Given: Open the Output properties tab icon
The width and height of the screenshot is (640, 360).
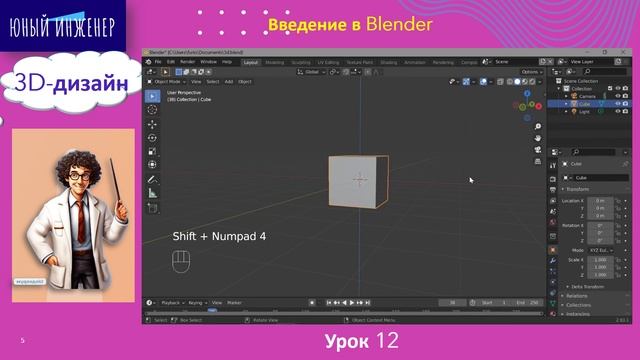Looking at the screenshot, I should [553, 190].
